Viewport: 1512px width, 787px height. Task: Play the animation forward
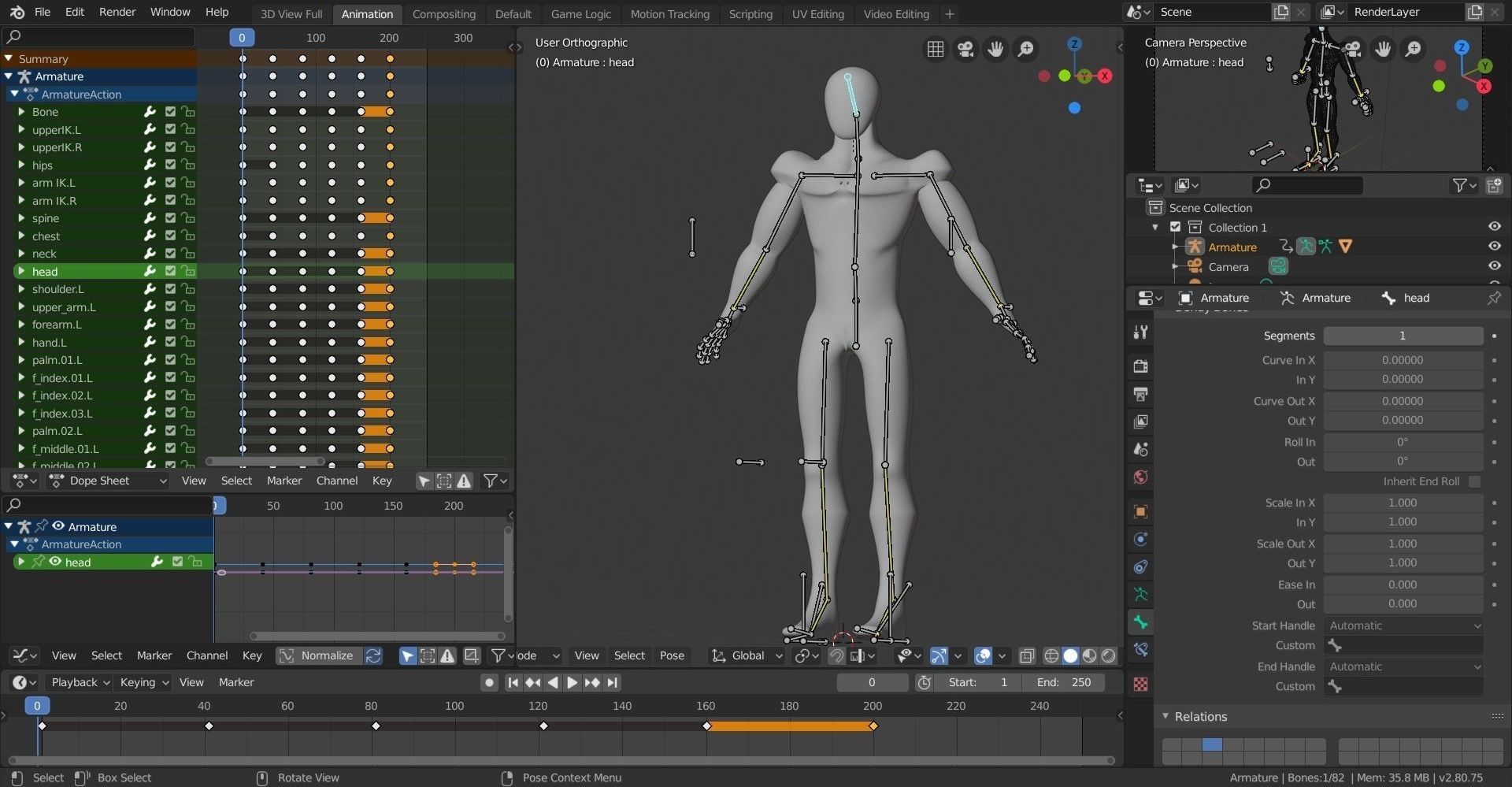point(573,682)
